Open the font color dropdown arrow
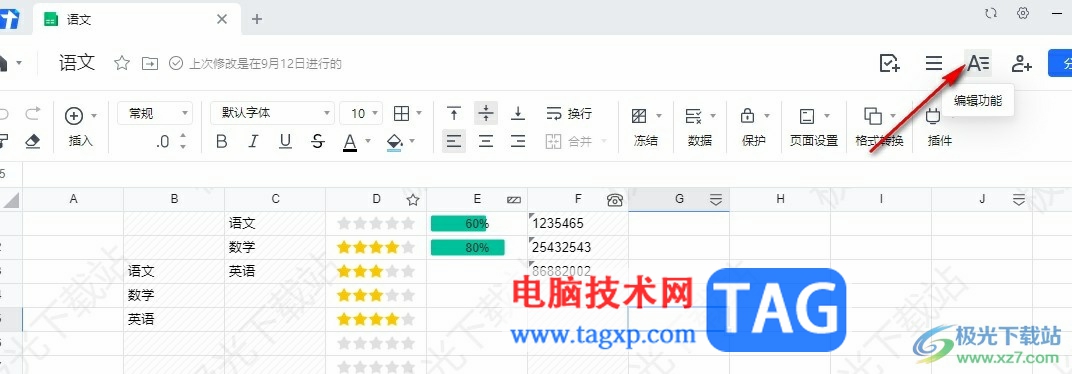 (x=368, y=142)
